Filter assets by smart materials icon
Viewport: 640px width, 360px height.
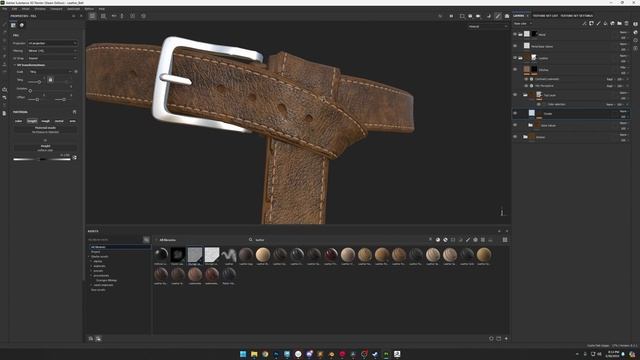445,240
